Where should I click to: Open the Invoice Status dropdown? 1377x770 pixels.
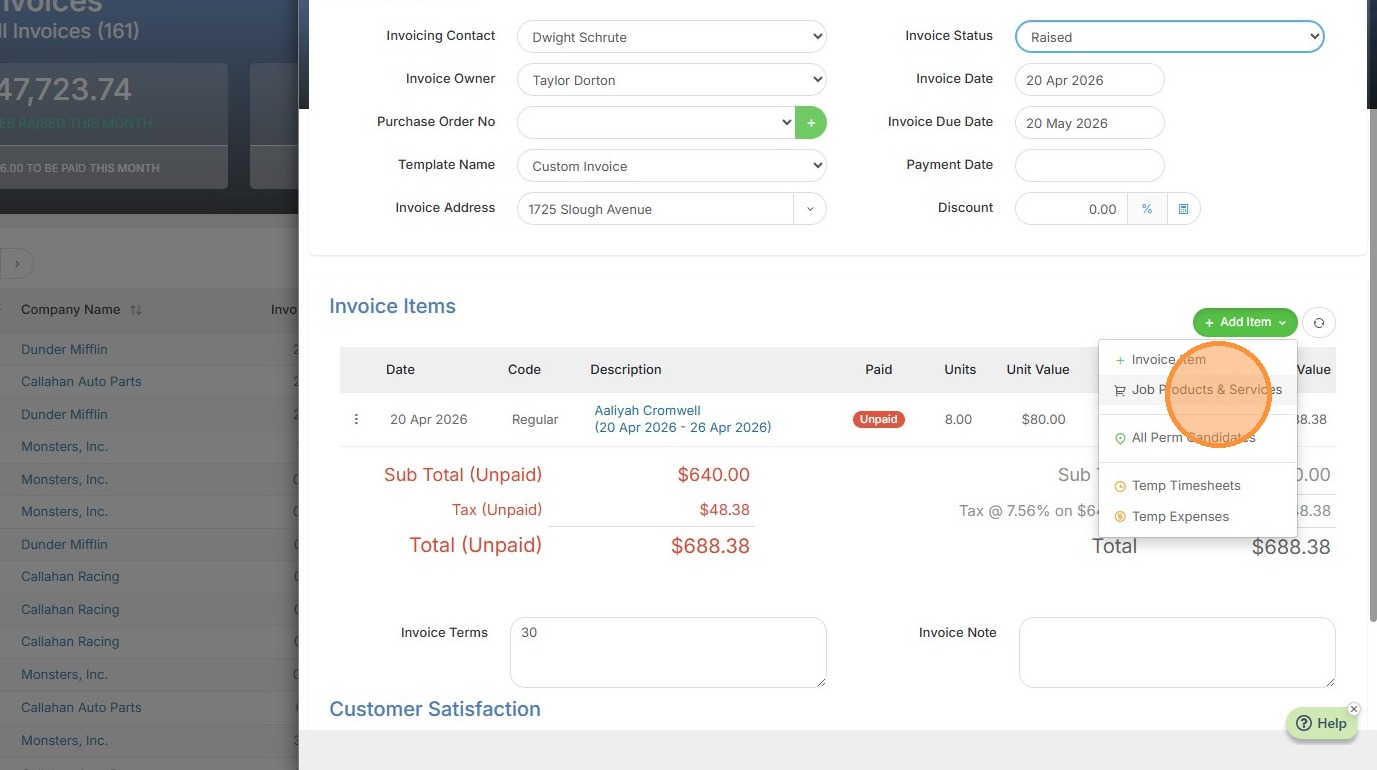click(1169, 37)
